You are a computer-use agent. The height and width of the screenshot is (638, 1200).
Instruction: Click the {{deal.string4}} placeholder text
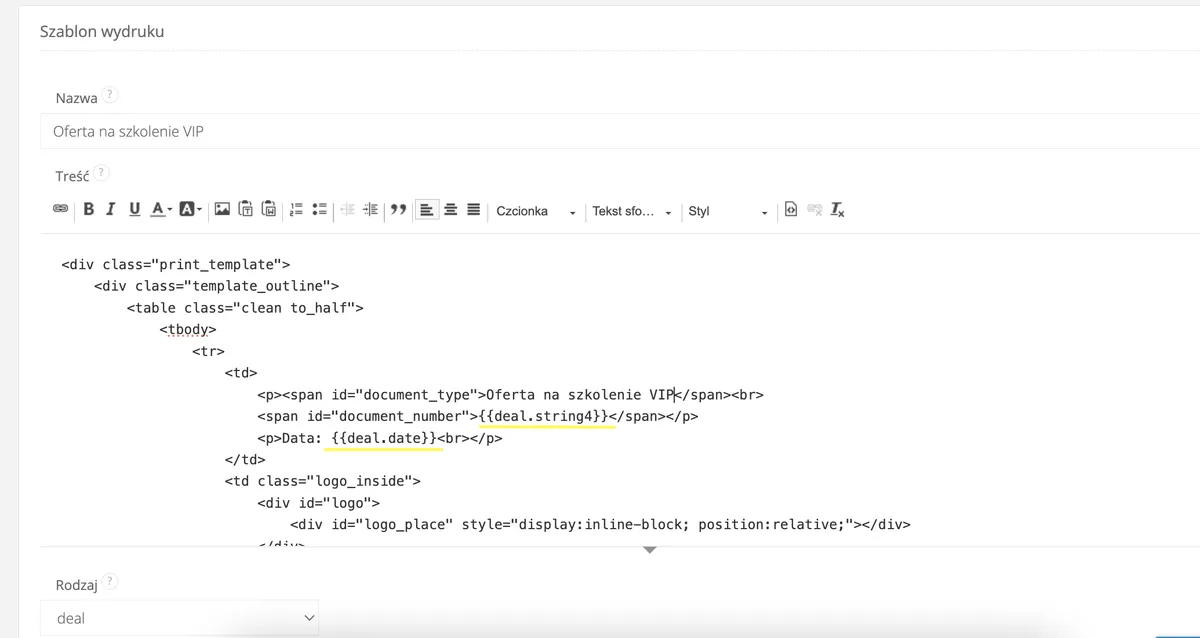[x=544, y=416]
